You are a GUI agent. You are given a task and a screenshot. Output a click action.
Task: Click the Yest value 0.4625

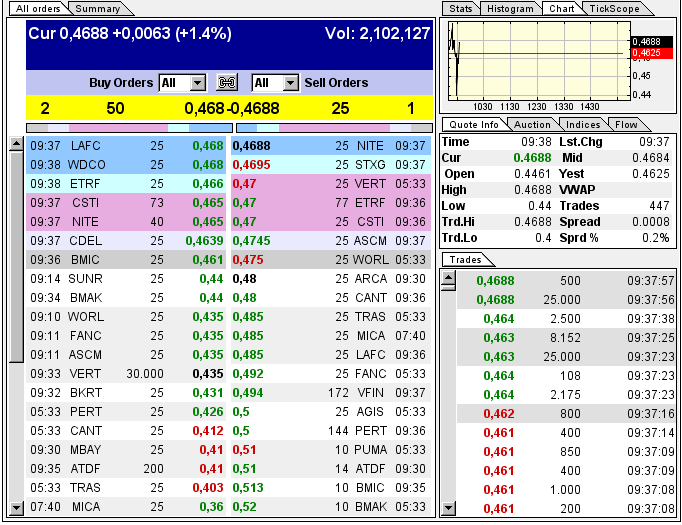click(x=651, y=174)
